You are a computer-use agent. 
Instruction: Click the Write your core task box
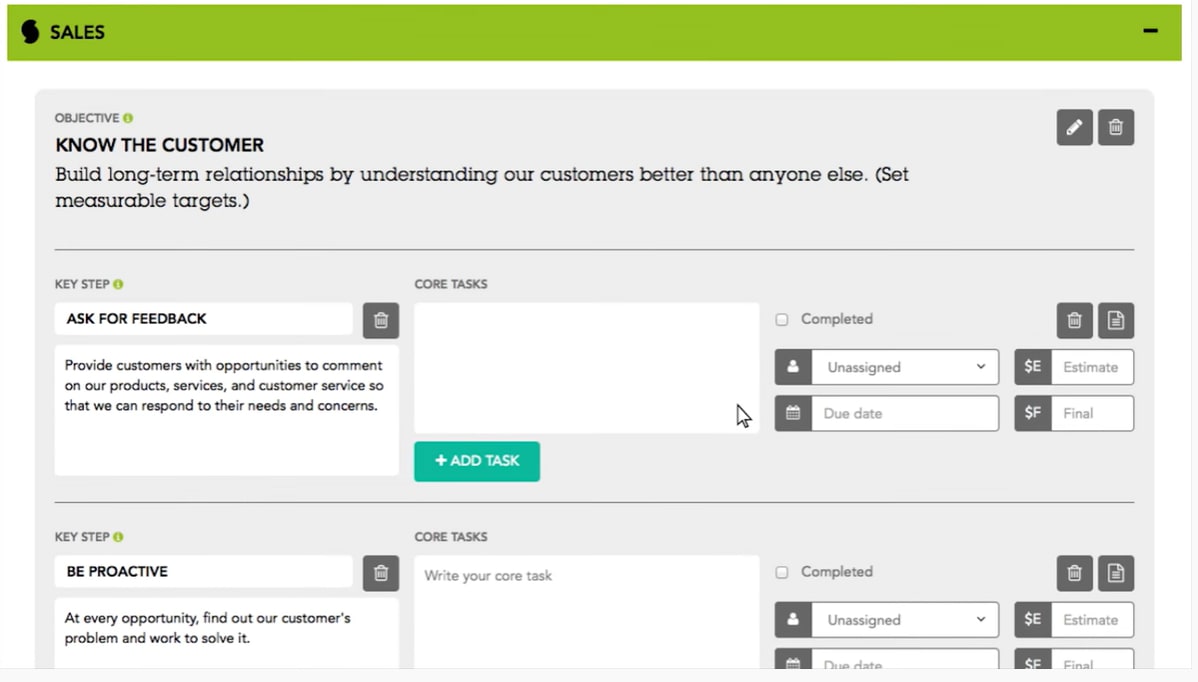coord(586,610)
